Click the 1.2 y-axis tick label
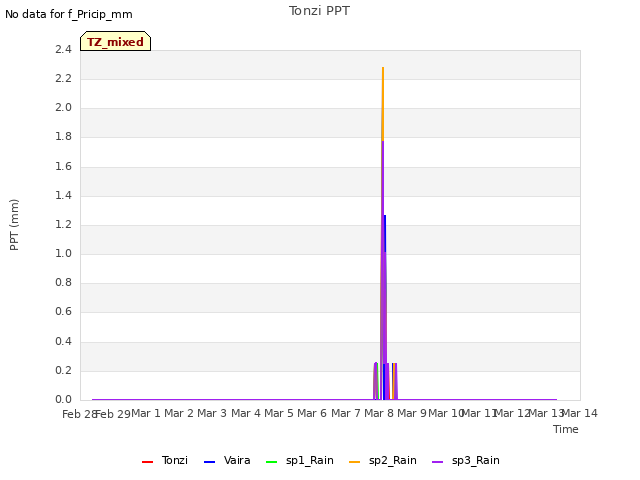The width and height of the screenshot is (640, 480). [x=63, y=224]
